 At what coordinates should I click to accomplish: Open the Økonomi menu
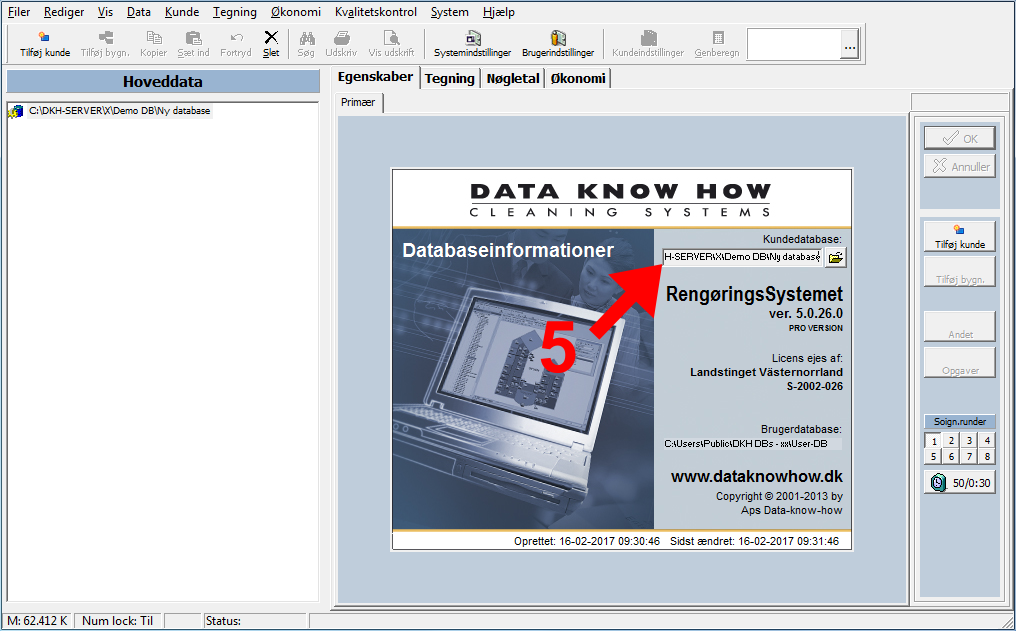click(x=295, y=12)
